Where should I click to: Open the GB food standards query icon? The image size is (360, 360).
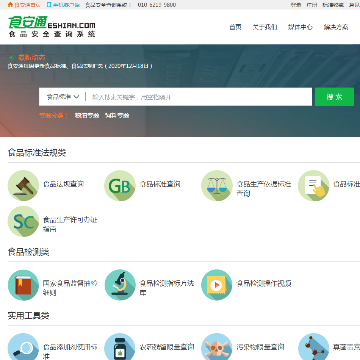[x=120, y=185]
